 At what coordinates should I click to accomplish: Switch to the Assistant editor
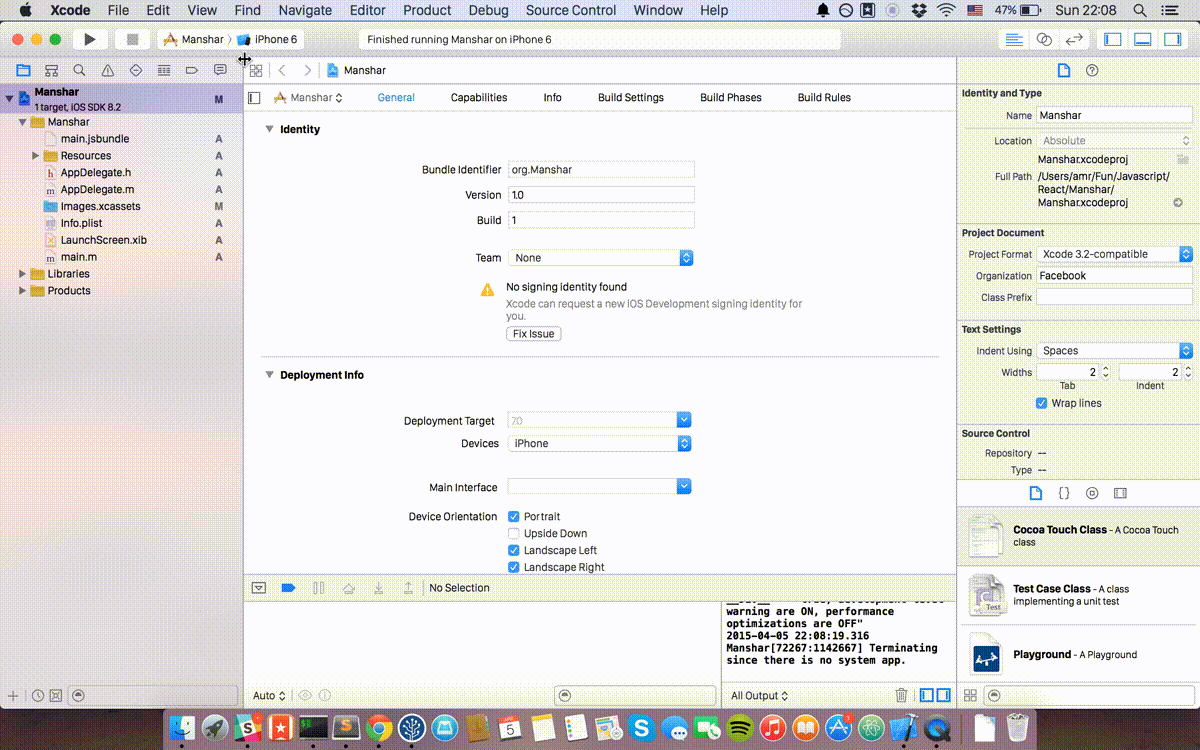1044,39
